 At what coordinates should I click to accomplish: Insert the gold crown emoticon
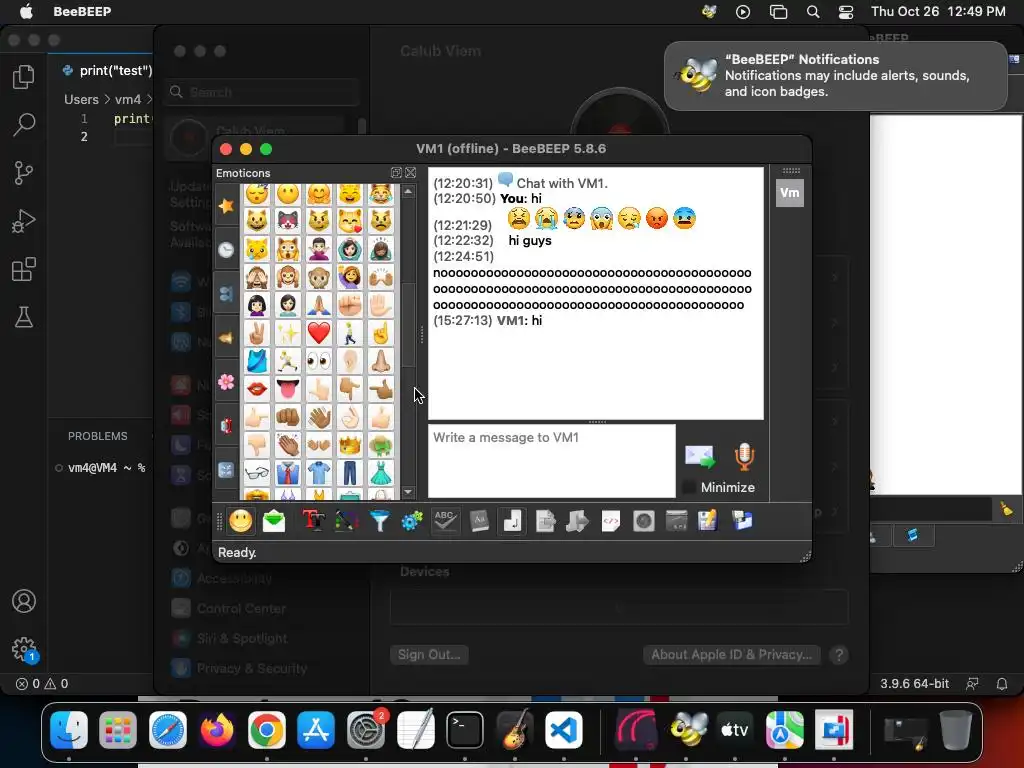[350, 445]
